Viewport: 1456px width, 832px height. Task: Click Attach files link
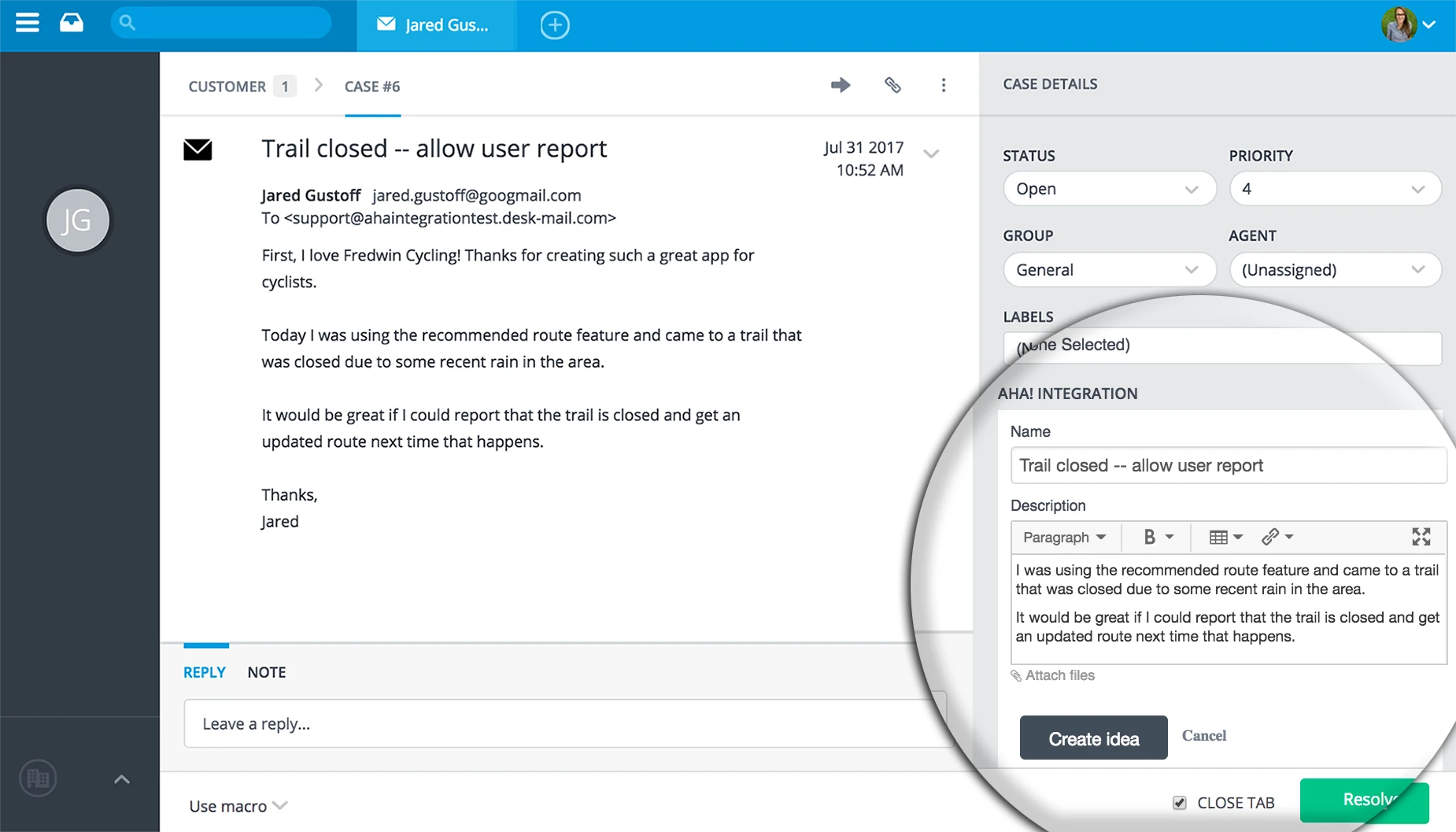click(1053, 675)
